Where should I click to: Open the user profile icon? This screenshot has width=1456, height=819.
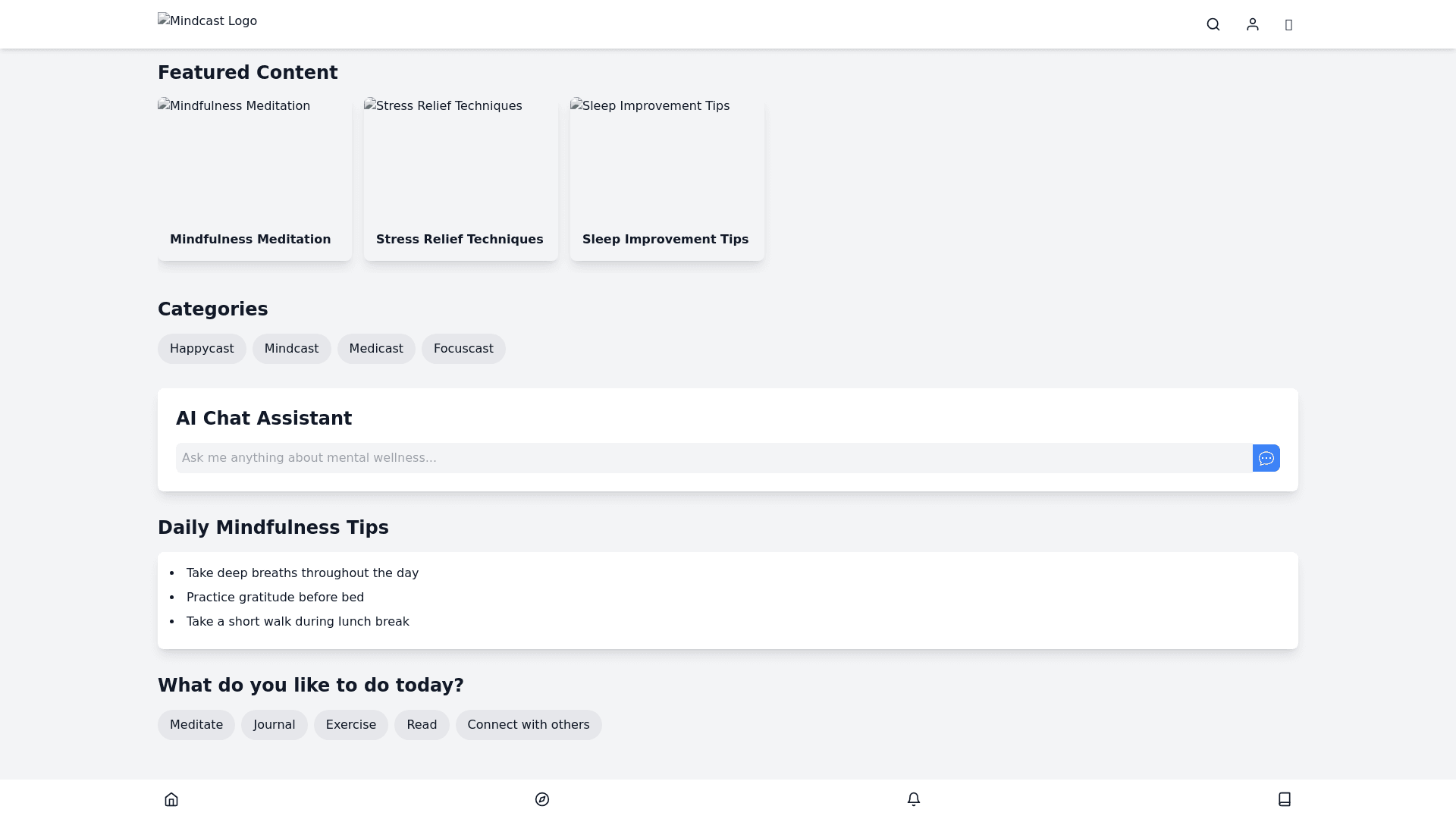click(1253, 24)
